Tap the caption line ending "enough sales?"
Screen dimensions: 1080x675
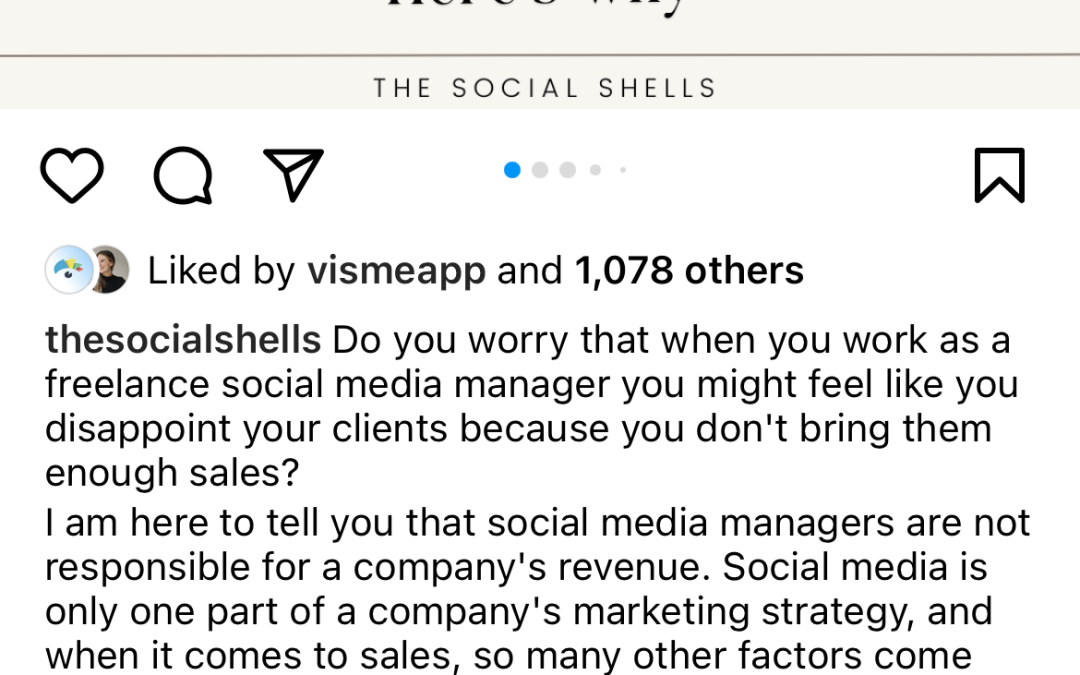[x=172, y=472]
